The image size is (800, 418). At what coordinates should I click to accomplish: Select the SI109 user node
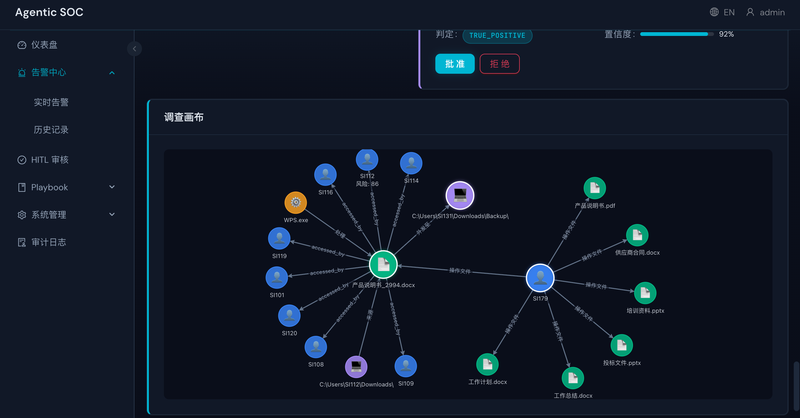point(406,366)
